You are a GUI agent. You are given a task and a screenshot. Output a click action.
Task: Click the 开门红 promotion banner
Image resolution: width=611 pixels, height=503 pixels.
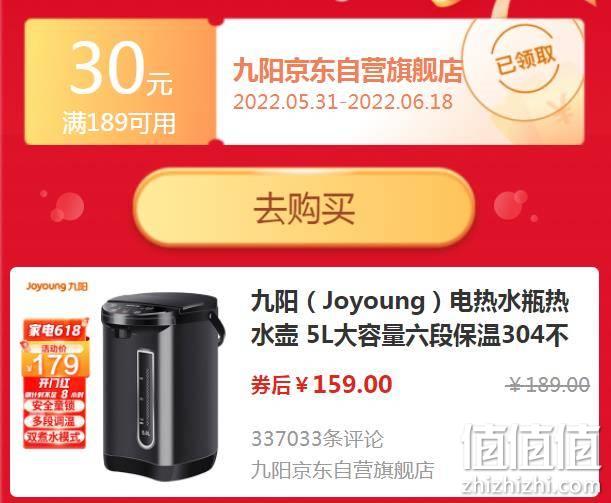click(x=54, y=383)
